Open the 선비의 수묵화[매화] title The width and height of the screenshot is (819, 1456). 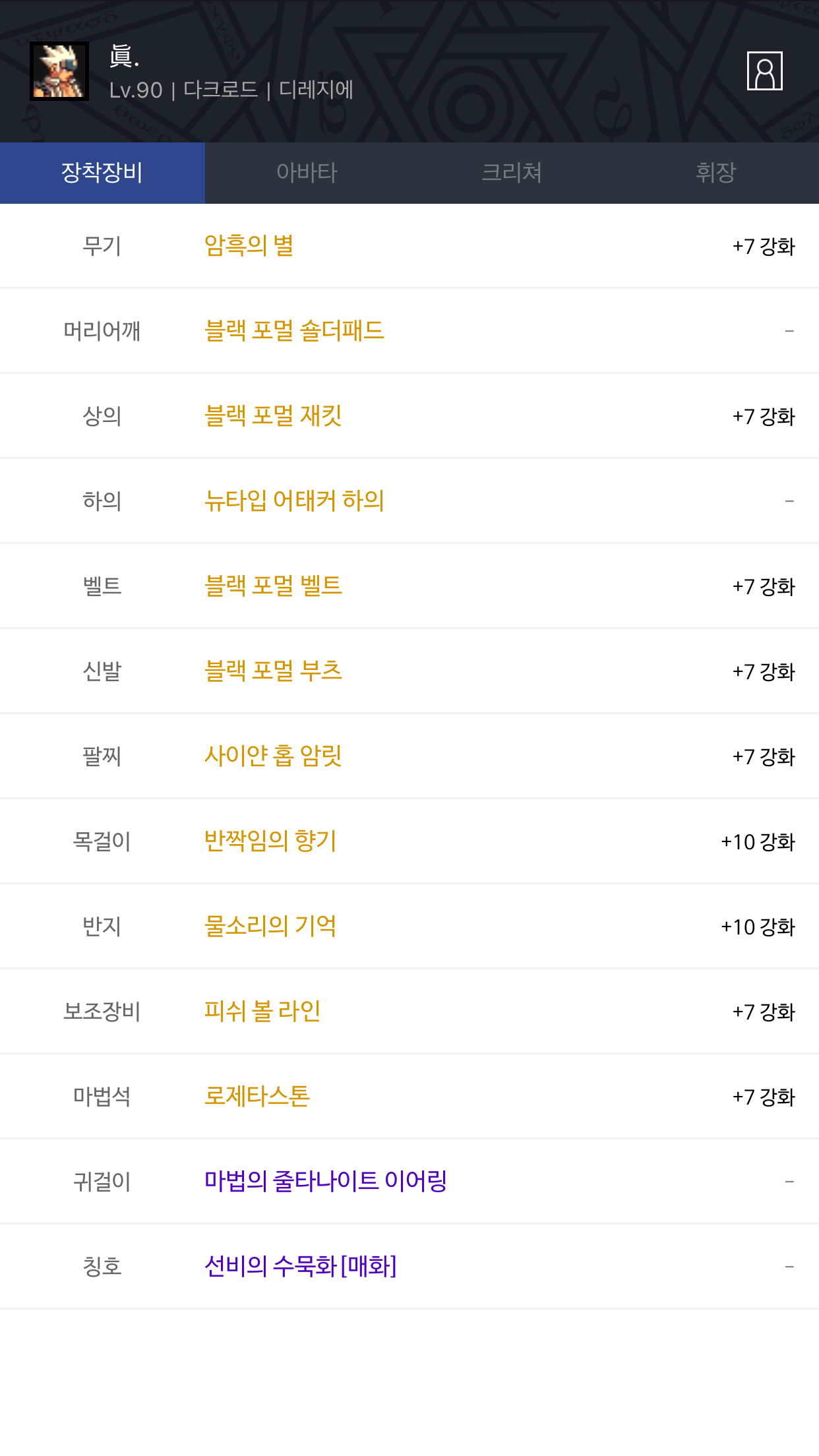[301, 1266]
